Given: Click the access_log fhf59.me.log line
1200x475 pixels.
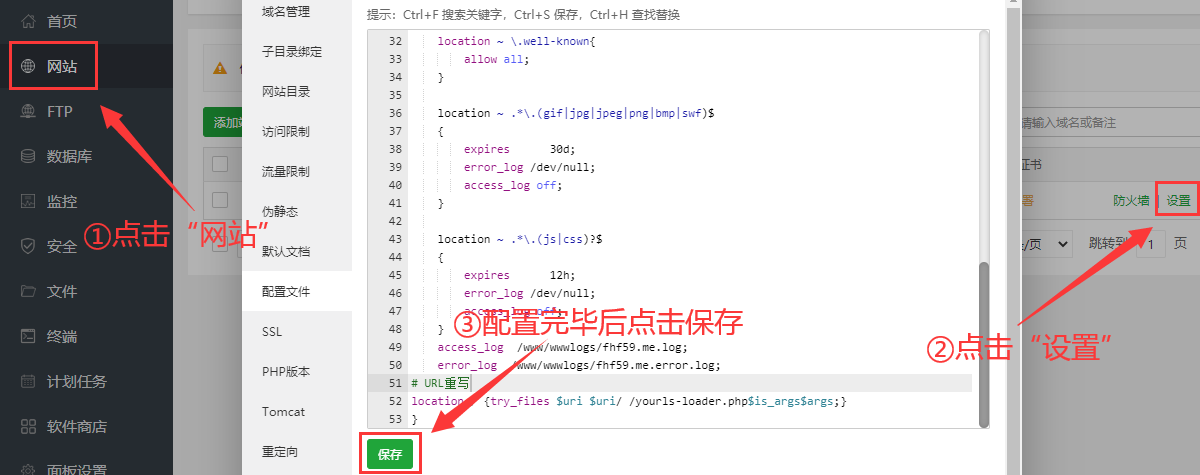Looking at the screenshot, I should coord(563,347).
